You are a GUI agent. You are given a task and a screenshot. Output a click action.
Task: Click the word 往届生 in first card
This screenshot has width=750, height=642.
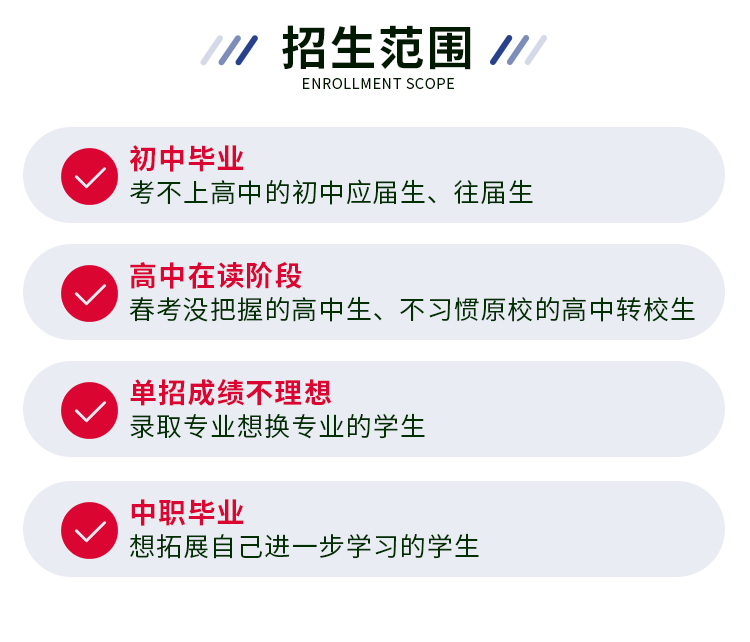(493, 192)
